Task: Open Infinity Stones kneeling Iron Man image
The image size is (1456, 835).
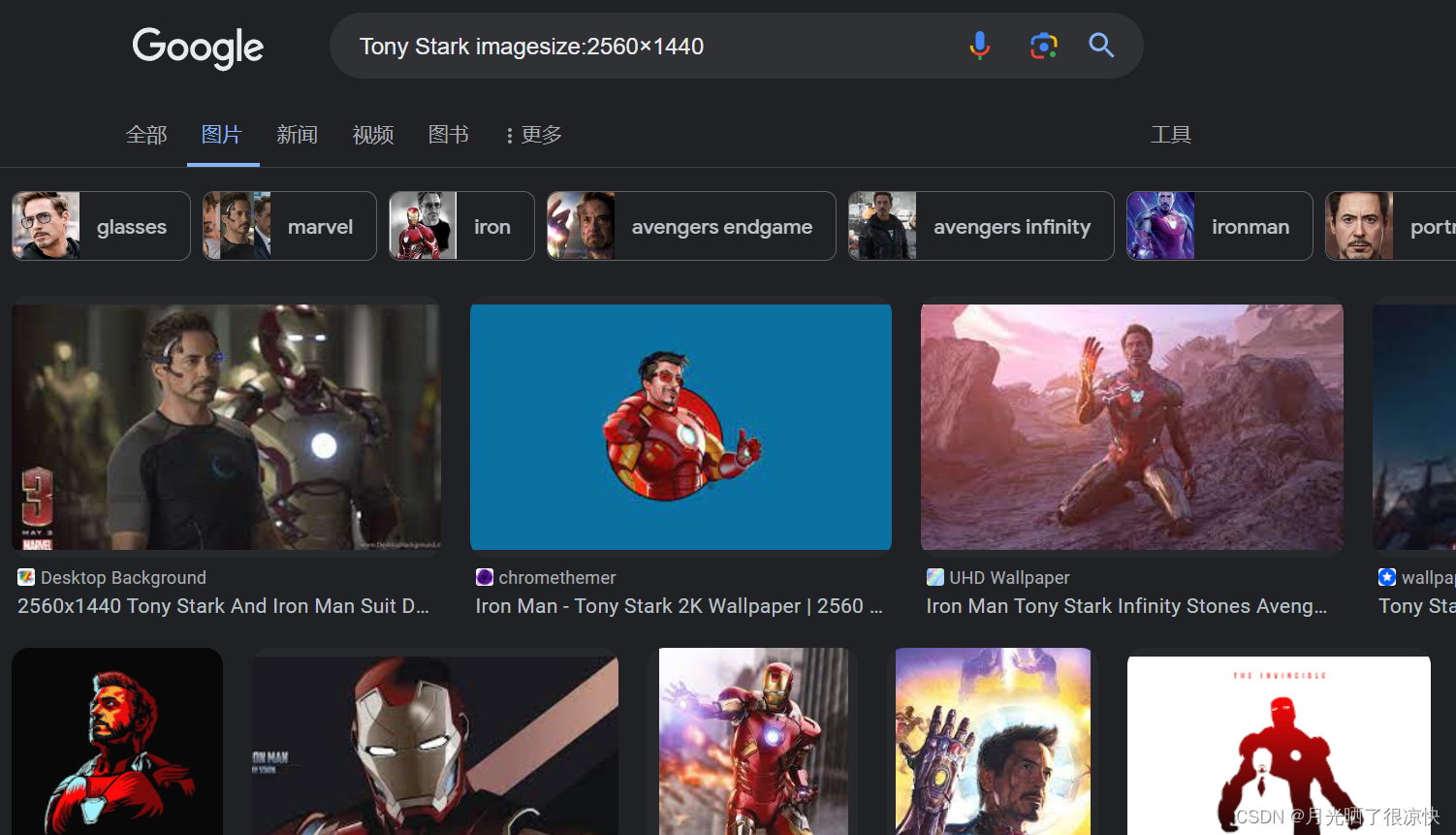Action: click(x=1132, y=427)
